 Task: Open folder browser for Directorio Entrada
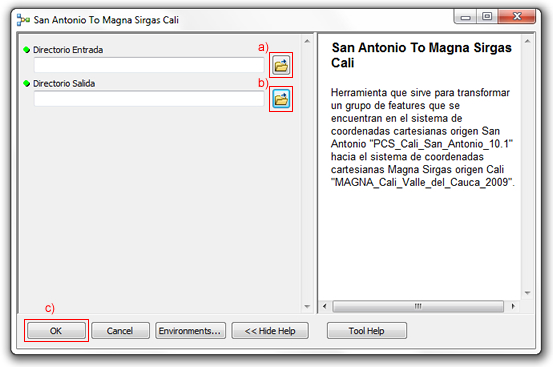(281, 65)
